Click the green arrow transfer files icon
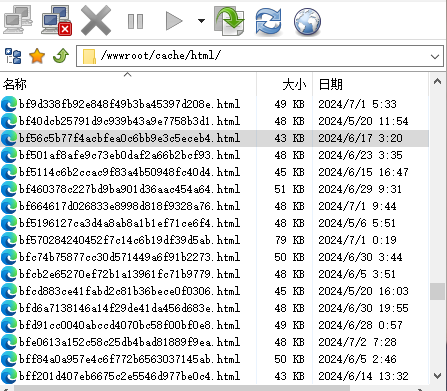 [x=229, y=21]
